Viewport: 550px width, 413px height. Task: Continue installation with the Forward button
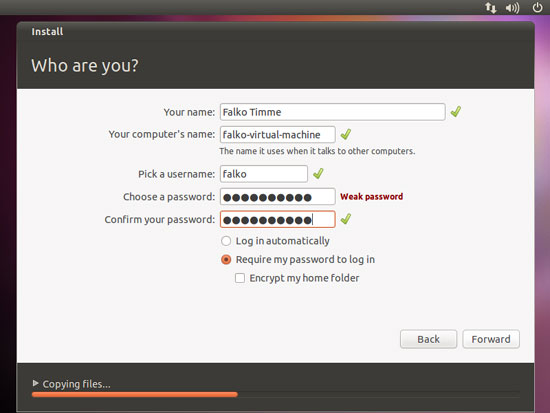coord(491,339)
